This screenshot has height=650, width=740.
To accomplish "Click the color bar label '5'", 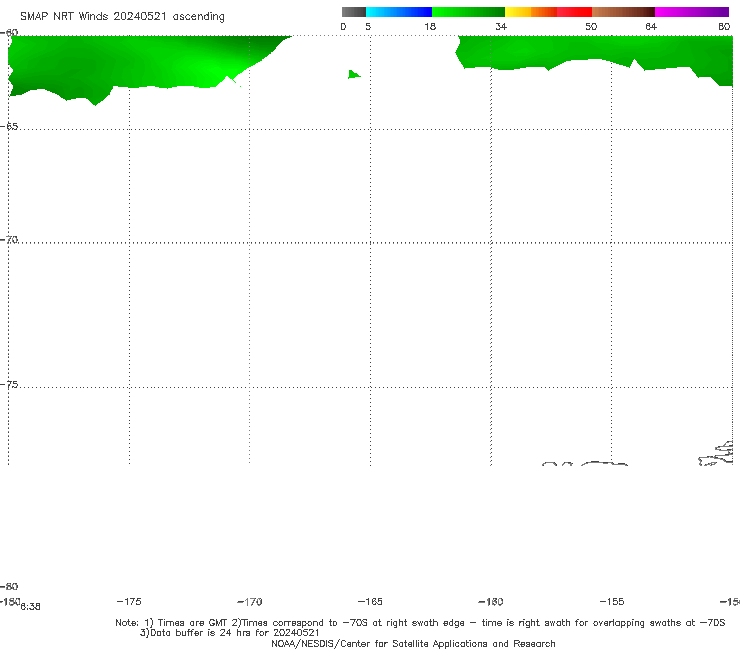I will pyautogui.click(x=368, y=27).
